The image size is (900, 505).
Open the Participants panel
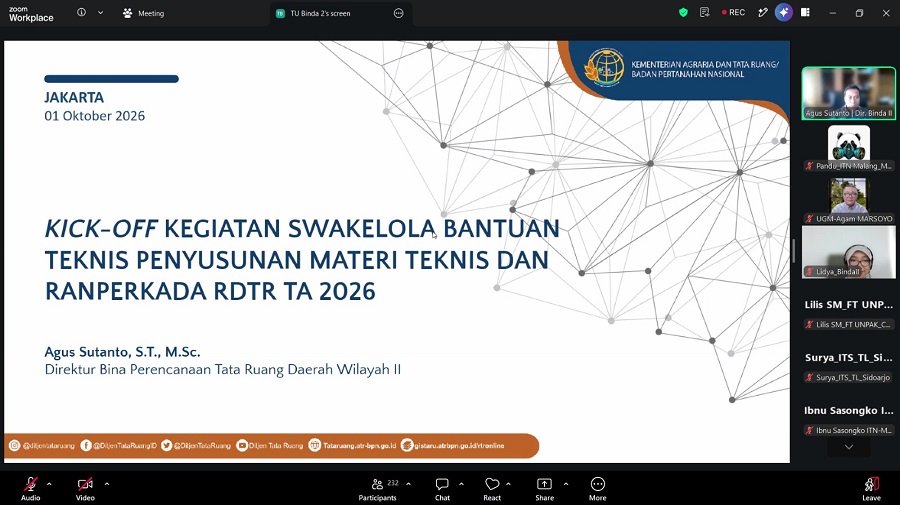(377, 490)
